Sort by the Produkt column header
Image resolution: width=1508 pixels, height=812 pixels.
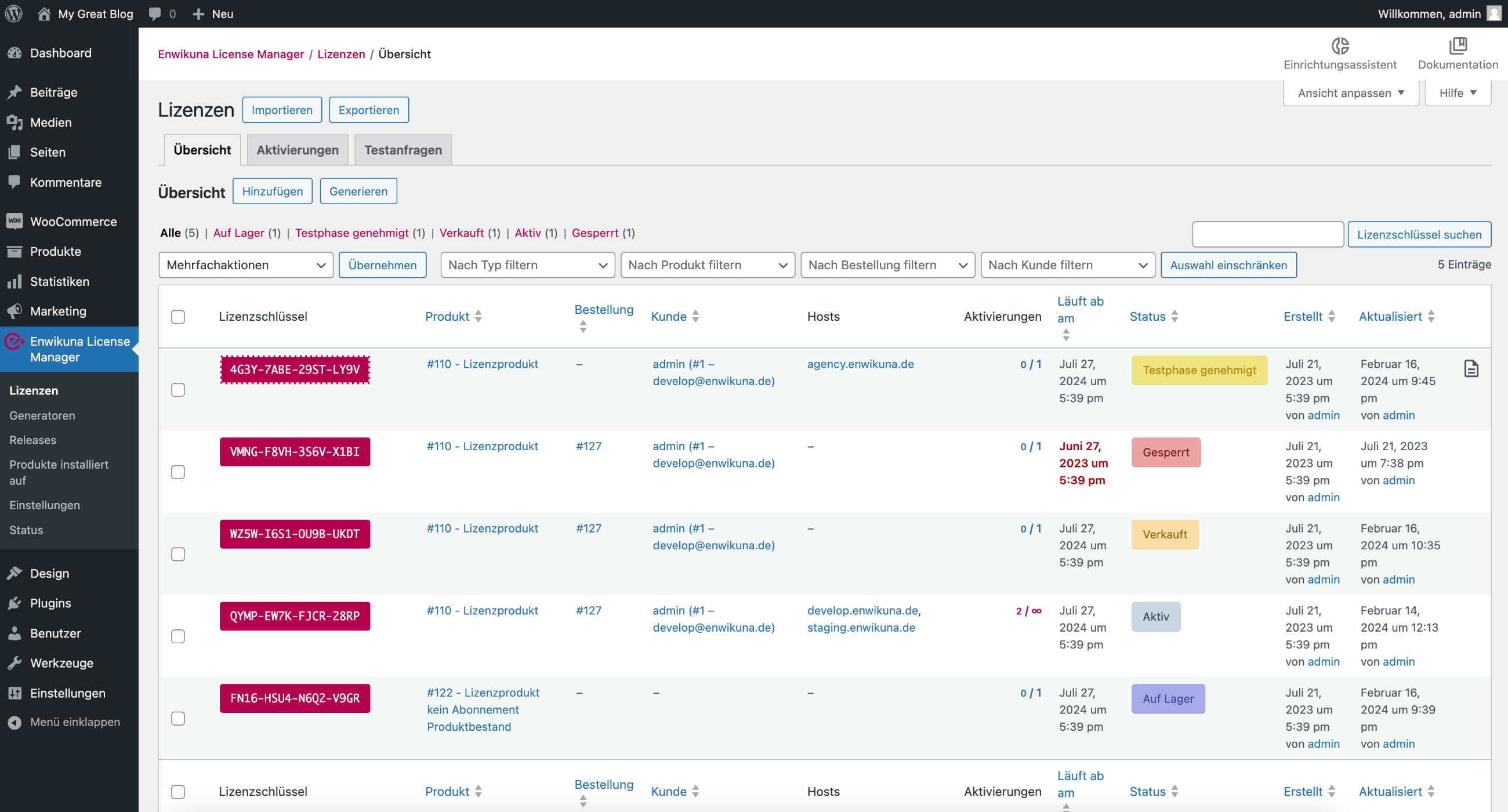pos(454,317)
